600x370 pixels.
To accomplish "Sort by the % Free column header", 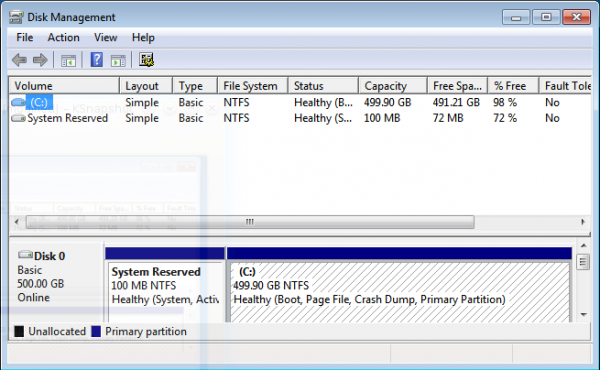I will pos(513,86).
